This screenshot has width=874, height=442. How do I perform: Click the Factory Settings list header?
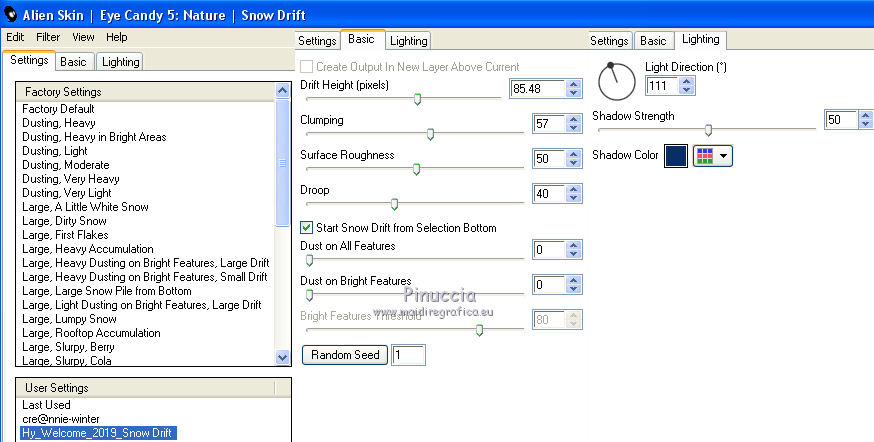coord(145,91)
